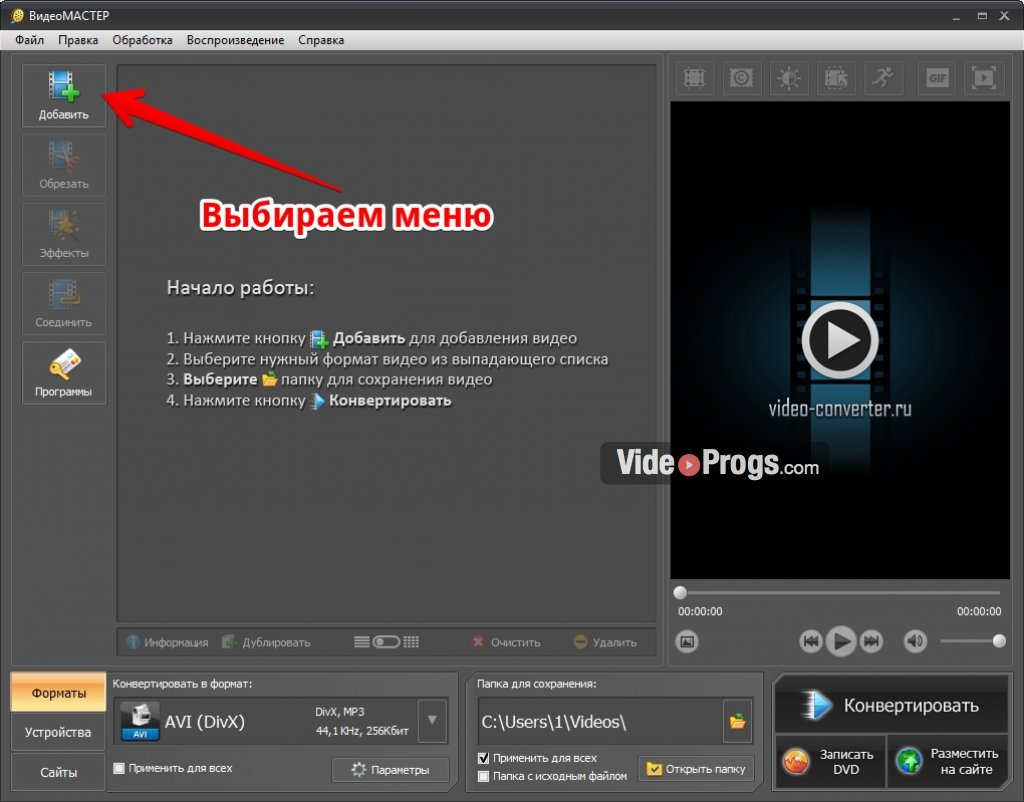This screenshot has width=1024, height=802.
Task: Click the Папка для сохранения label
Action: click(536, 683)
